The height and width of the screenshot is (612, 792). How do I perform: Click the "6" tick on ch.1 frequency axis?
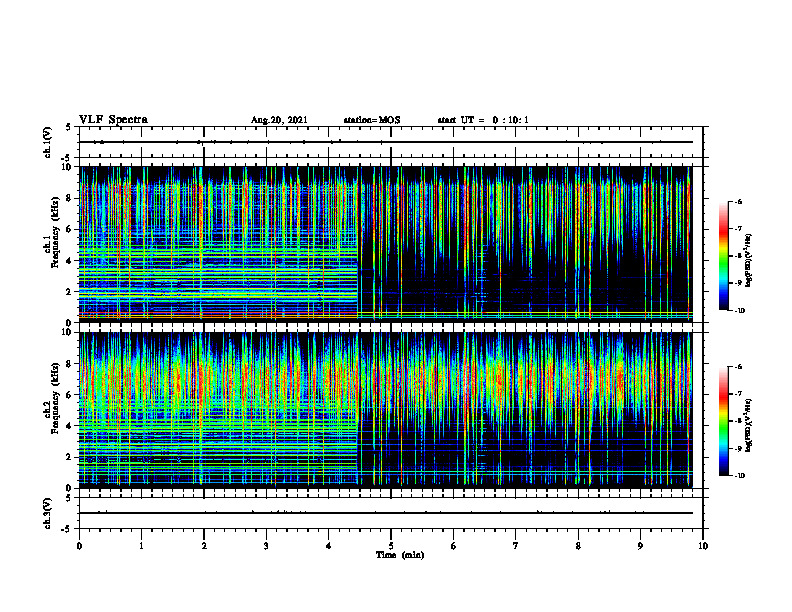pyautogui.click(x=69, y=229)
